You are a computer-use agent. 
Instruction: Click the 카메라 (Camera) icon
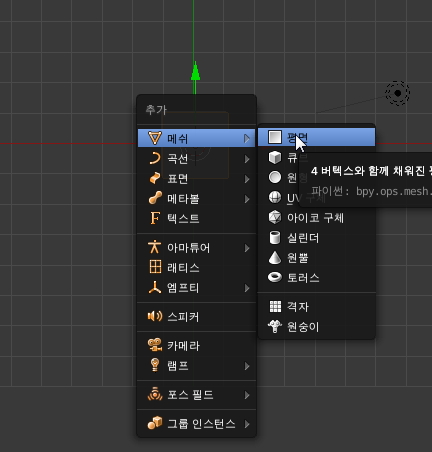155,345
